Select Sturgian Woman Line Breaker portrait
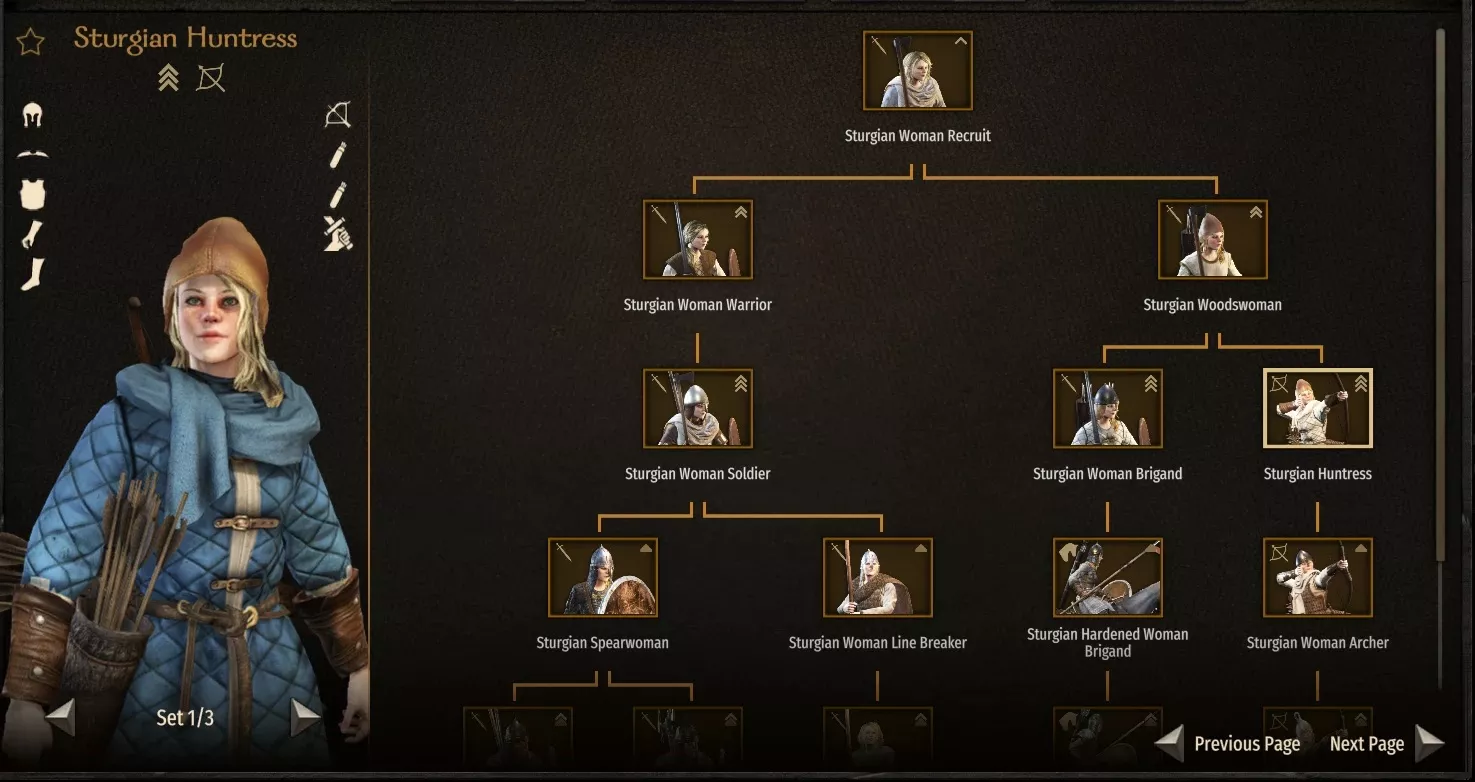The width and height of the screenshot is (1475, 782). (x=878, y=577)
